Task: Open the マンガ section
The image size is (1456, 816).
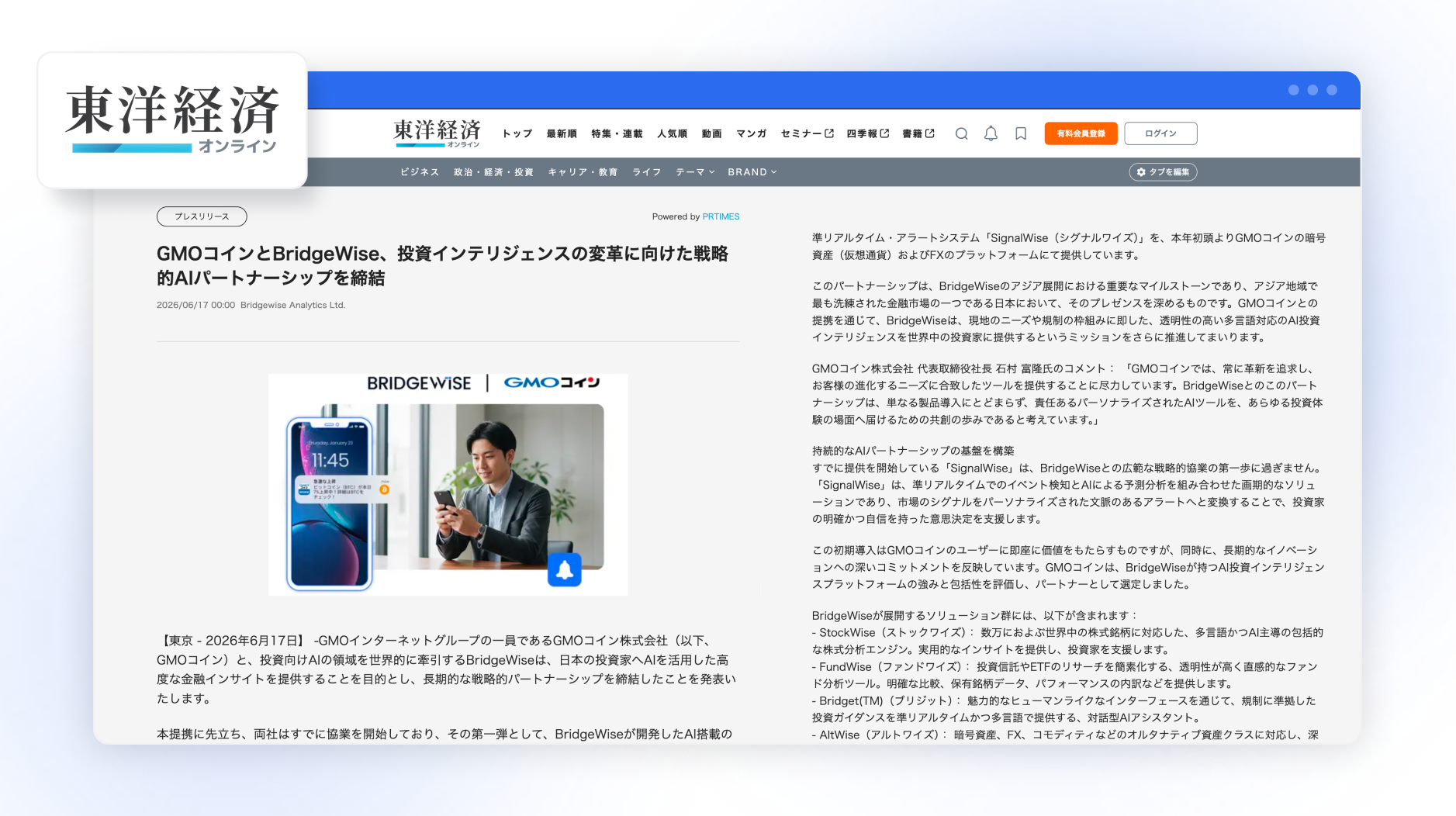Action: coord(751,133)
